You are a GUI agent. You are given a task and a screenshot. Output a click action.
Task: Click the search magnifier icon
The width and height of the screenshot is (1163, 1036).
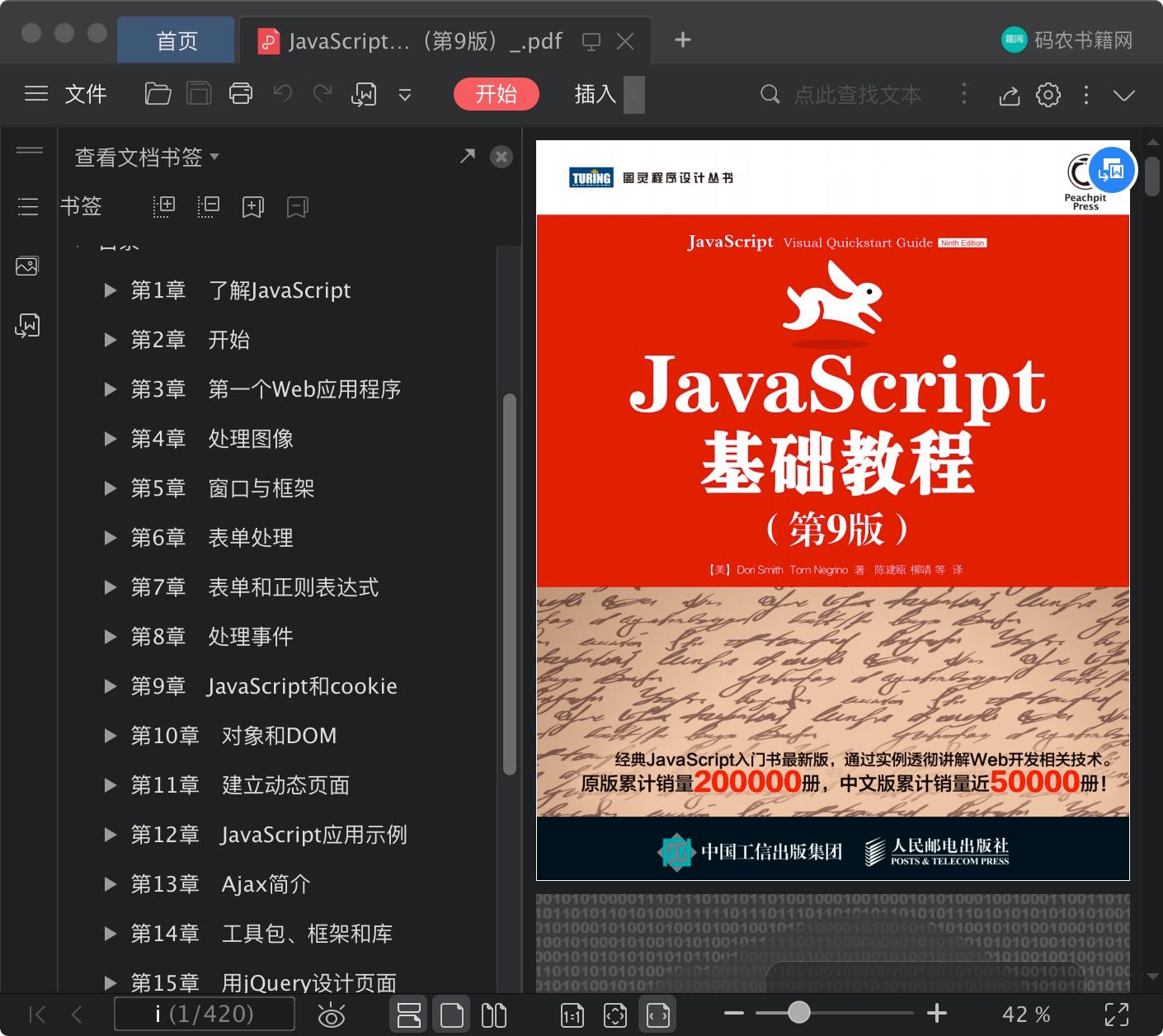click(770, 94)
